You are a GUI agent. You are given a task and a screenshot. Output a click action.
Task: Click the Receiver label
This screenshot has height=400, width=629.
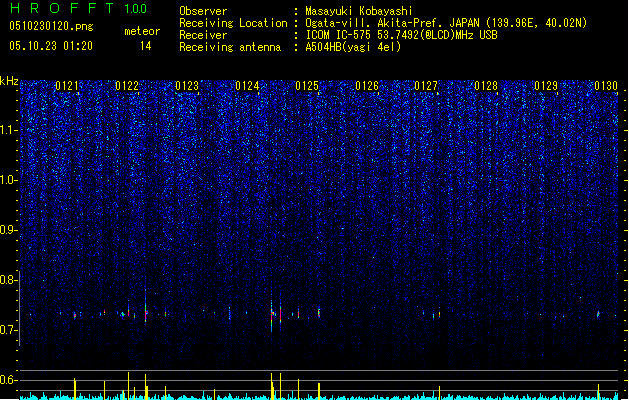[x=203, y=35]
